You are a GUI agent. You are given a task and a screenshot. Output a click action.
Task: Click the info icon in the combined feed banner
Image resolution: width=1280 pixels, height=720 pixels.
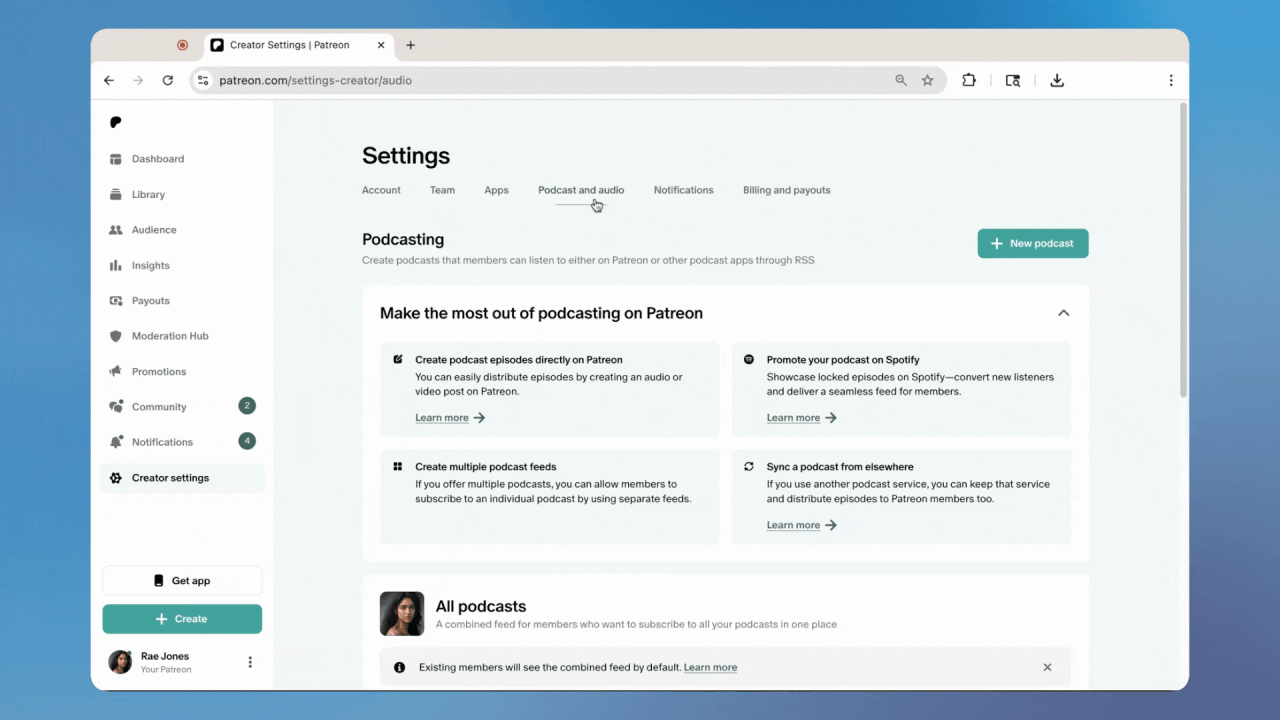(x=400, y=667)
